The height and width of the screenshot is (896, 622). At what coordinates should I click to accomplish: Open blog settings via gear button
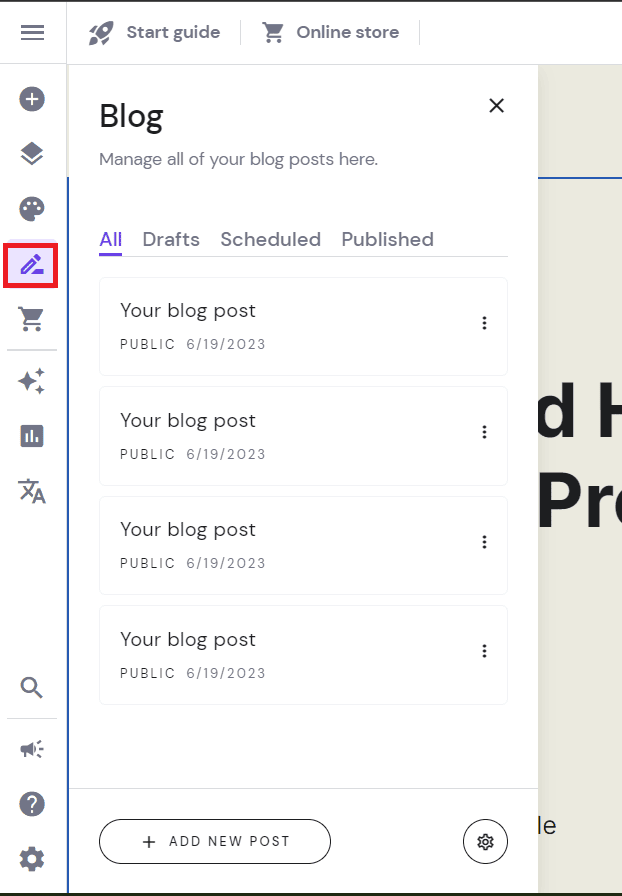coord(485,841)
